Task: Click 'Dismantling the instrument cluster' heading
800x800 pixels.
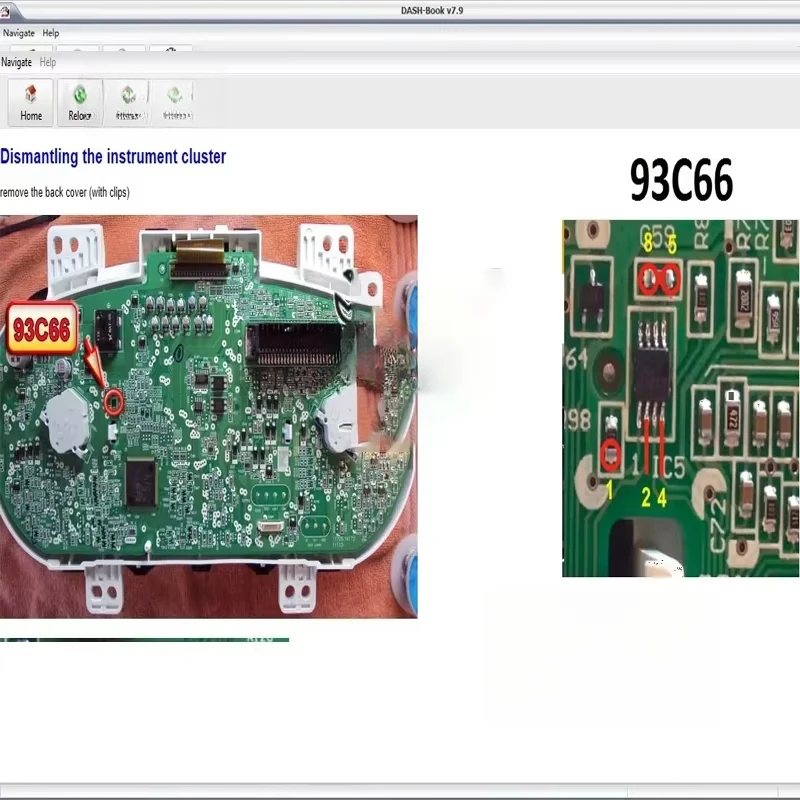Action: point(113,157)
